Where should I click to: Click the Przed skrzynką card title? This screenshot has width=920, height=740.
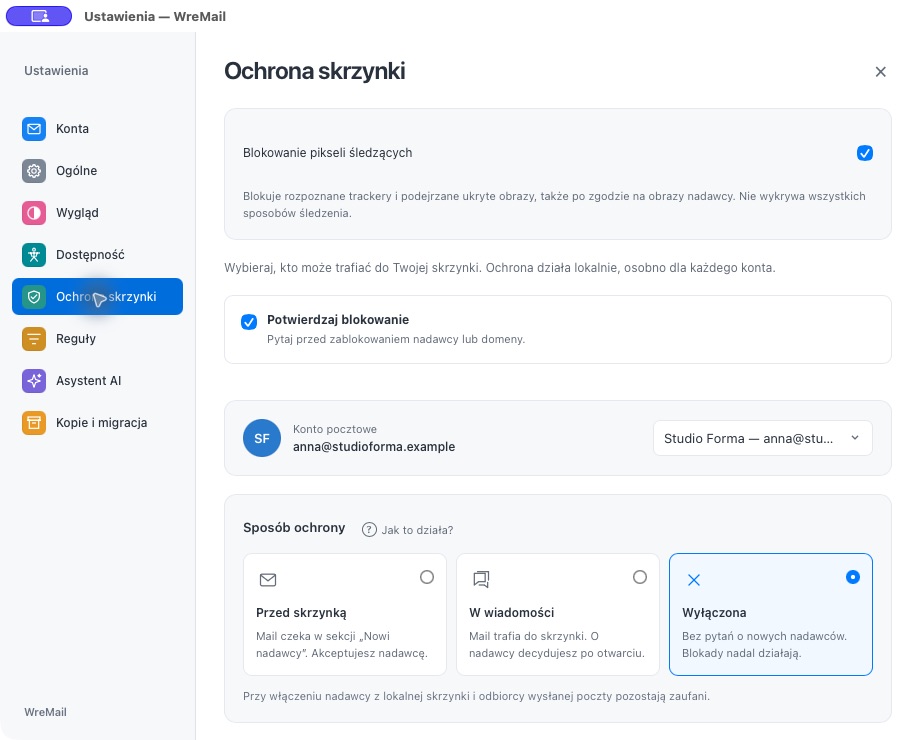(x=301, y=613)
